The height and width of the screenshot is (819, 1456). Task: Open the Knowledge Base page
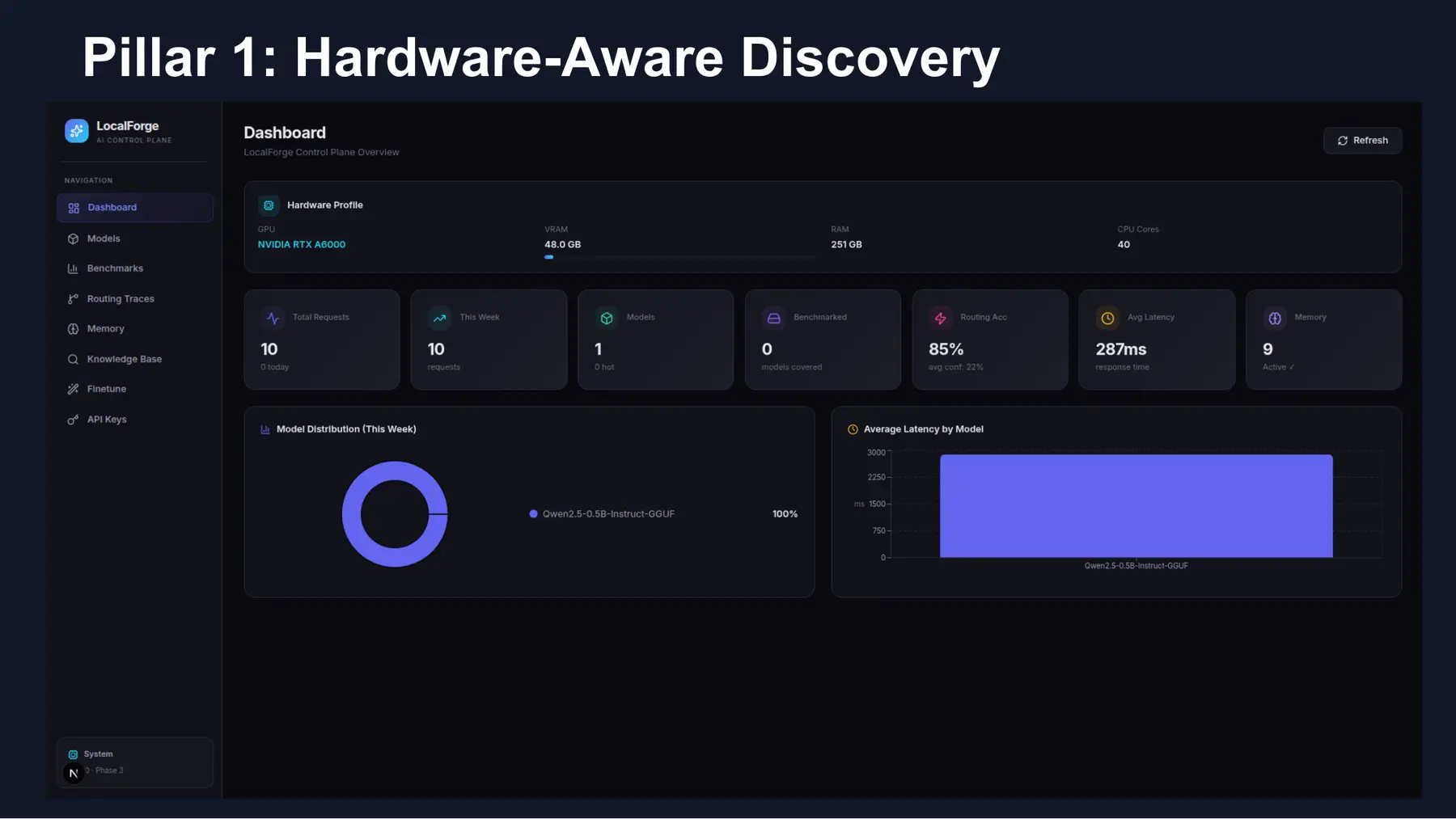(x=135, y=359)
